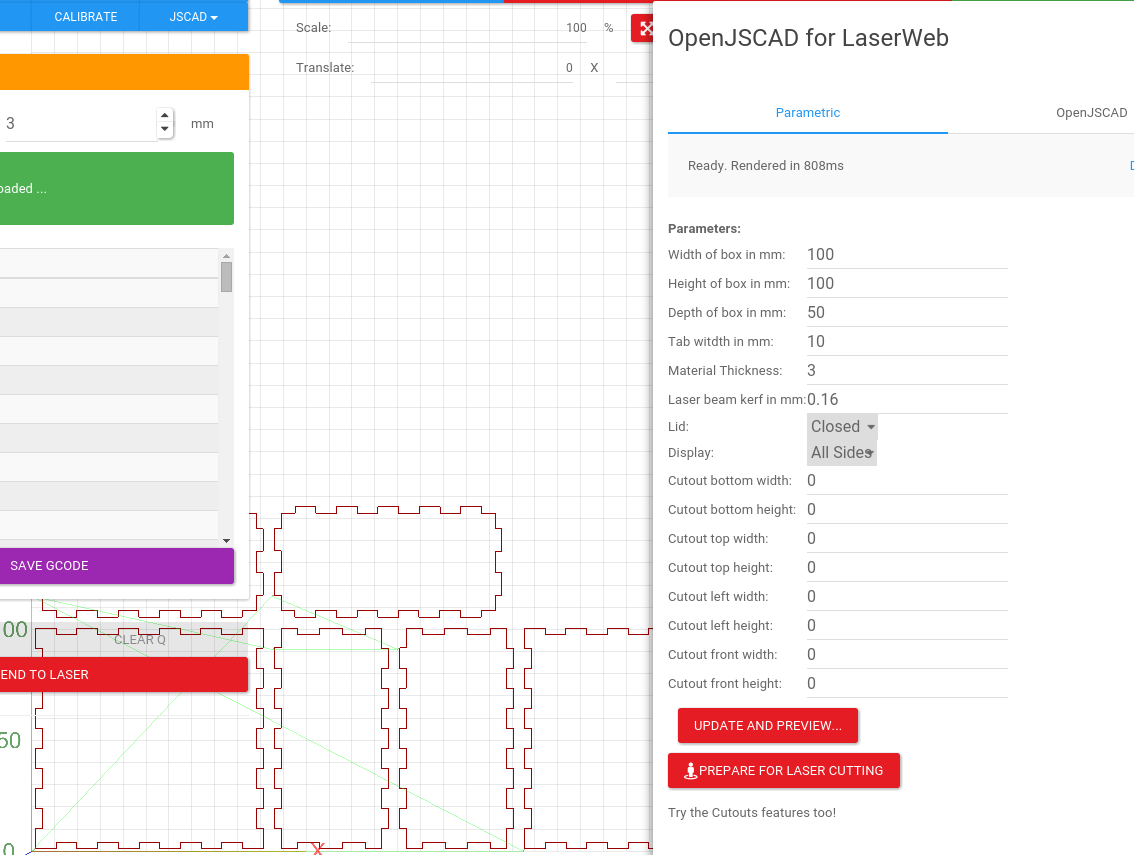Edit the Height of box in mm field
This screenshot has height=855, width=1134.
[x=907, y=284]
